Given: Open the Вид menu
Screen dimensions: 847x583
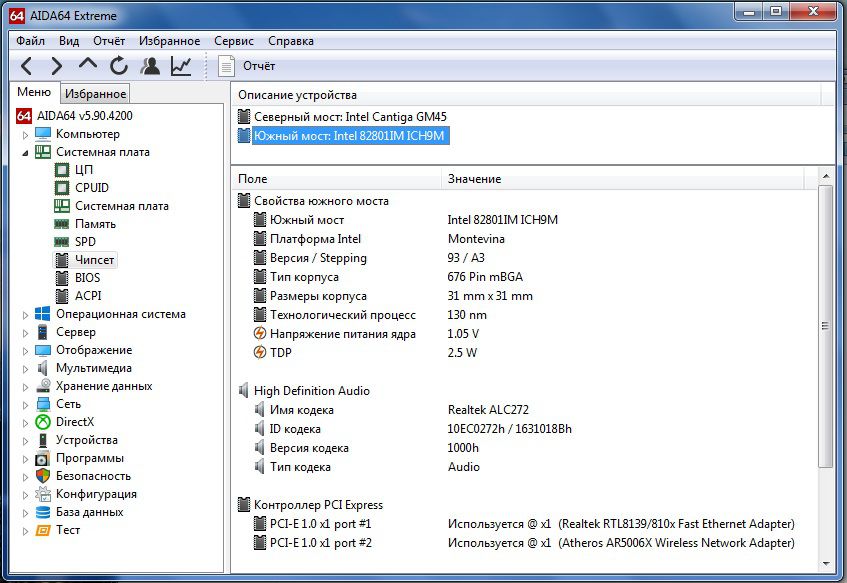Looking at the screenshot, I should pos(69,41).
